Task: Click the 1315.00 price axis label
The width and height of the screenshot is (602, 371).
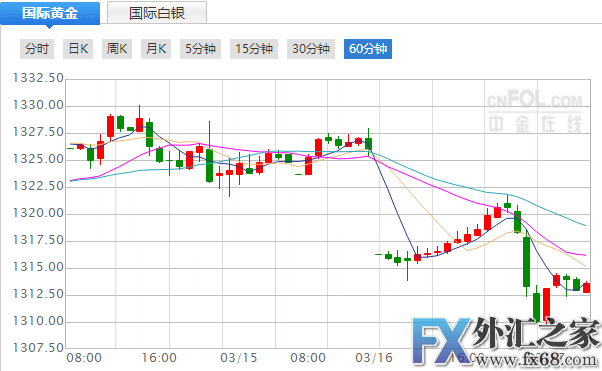Action: click(38, 267)
